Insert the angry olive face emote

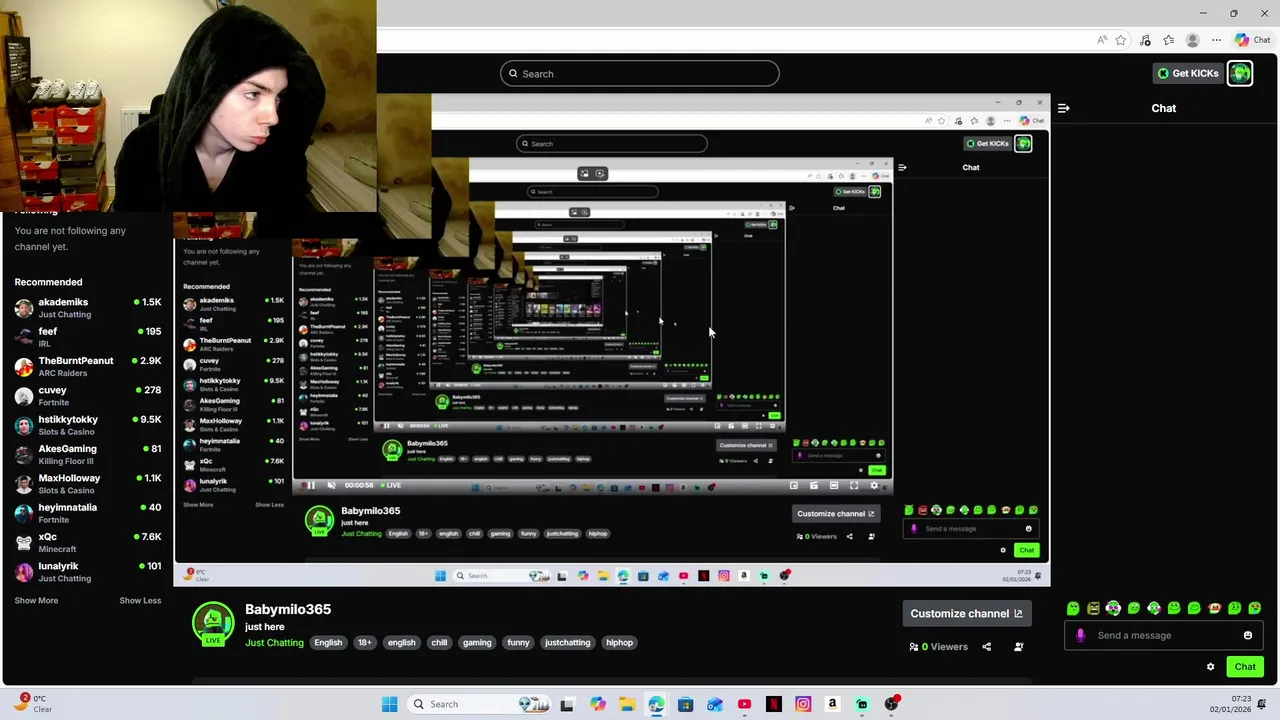coord(1093,608)
